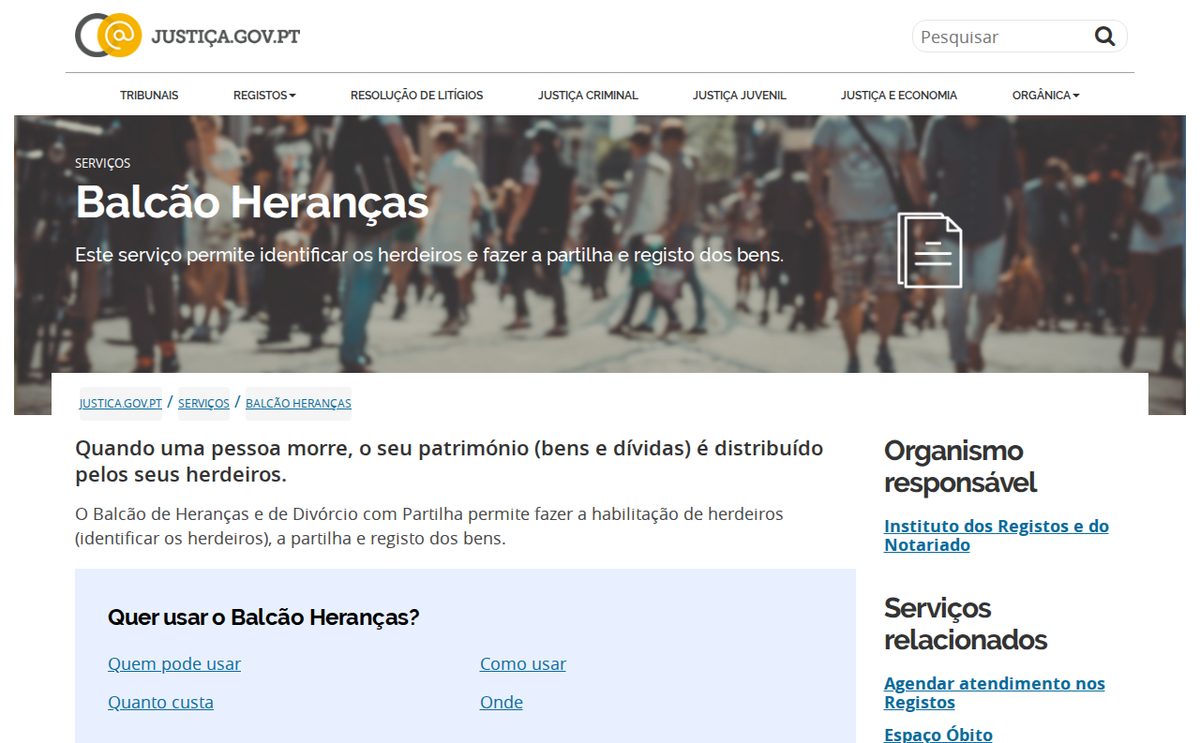Expand the Orgânica dropdown menu
This screenshot has width=1200, height=743.
pyautogui.click(x=1046, y=95)
